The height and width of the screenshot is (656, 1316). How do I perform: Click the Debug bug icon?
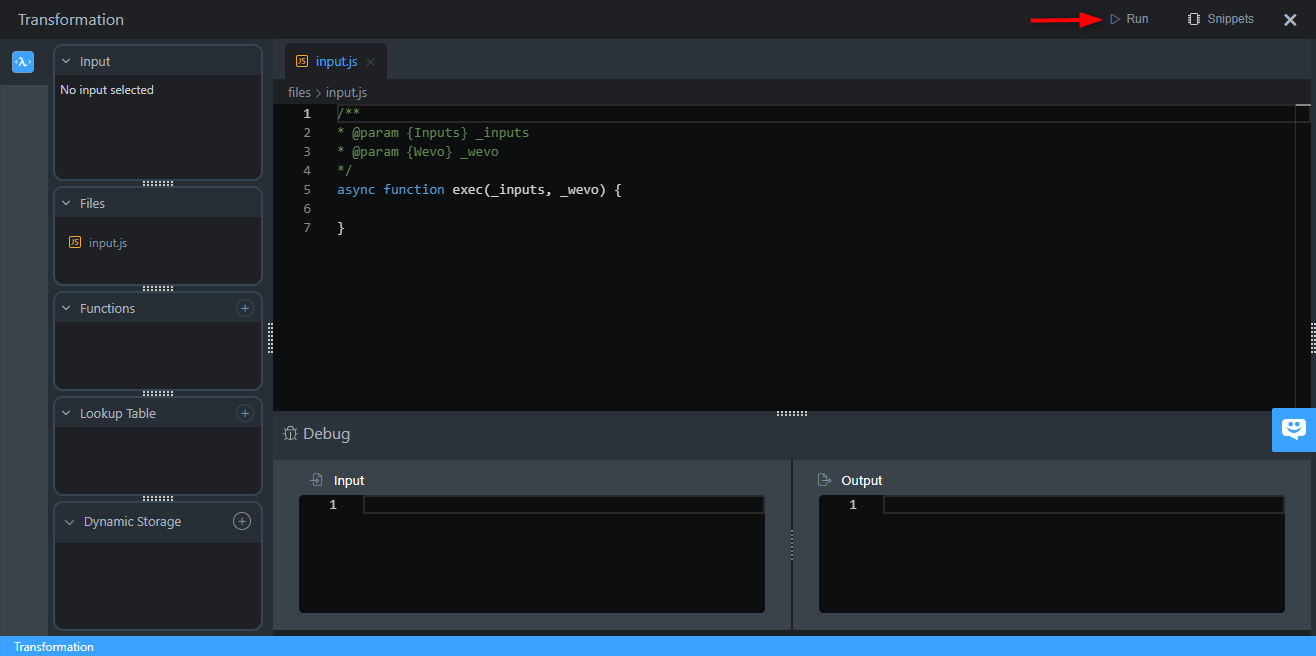click(x=290, y=434)
